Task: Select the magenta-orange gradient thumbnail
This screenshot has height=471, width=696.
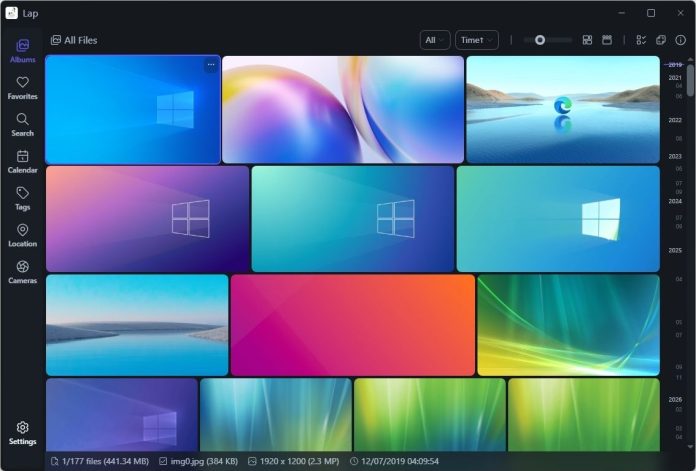Action: click(353, 325)
